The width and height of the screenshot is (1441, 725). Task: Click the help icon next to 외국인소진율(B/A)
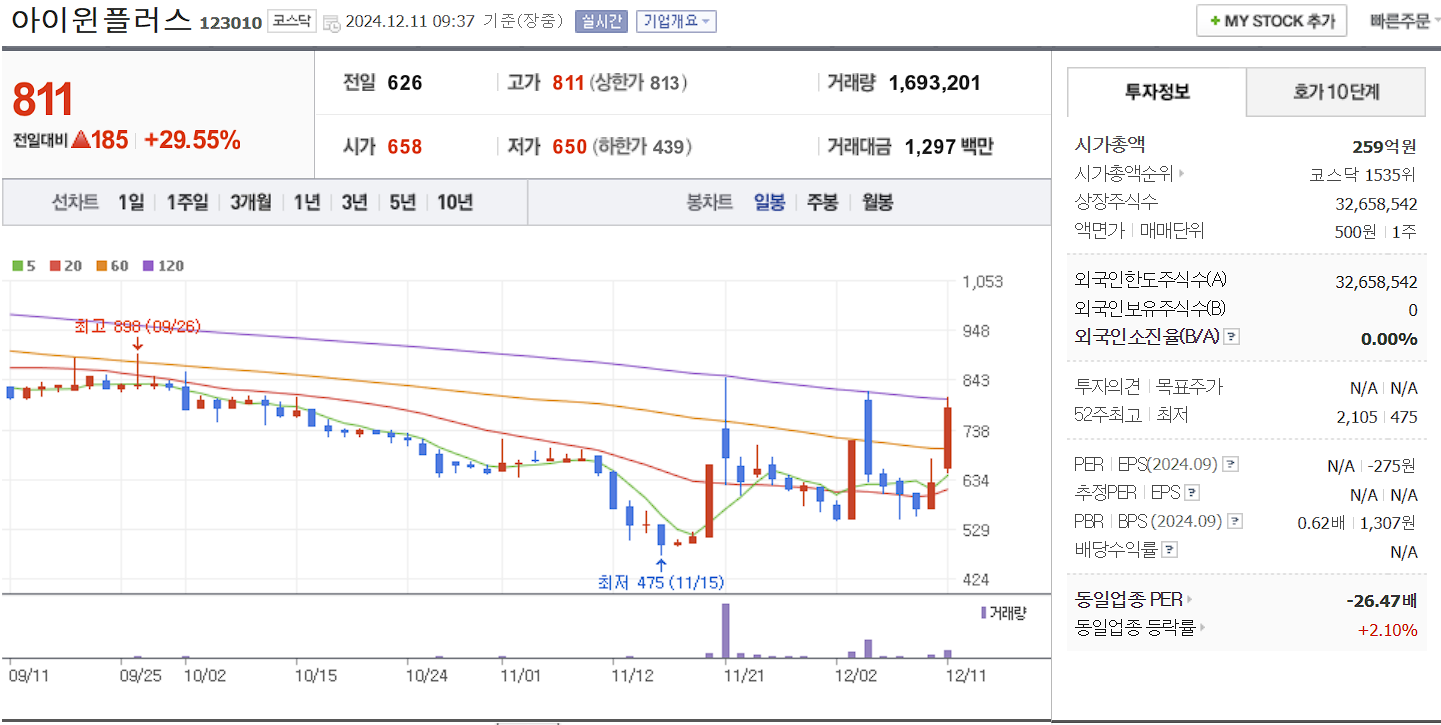coord(1232,337)
